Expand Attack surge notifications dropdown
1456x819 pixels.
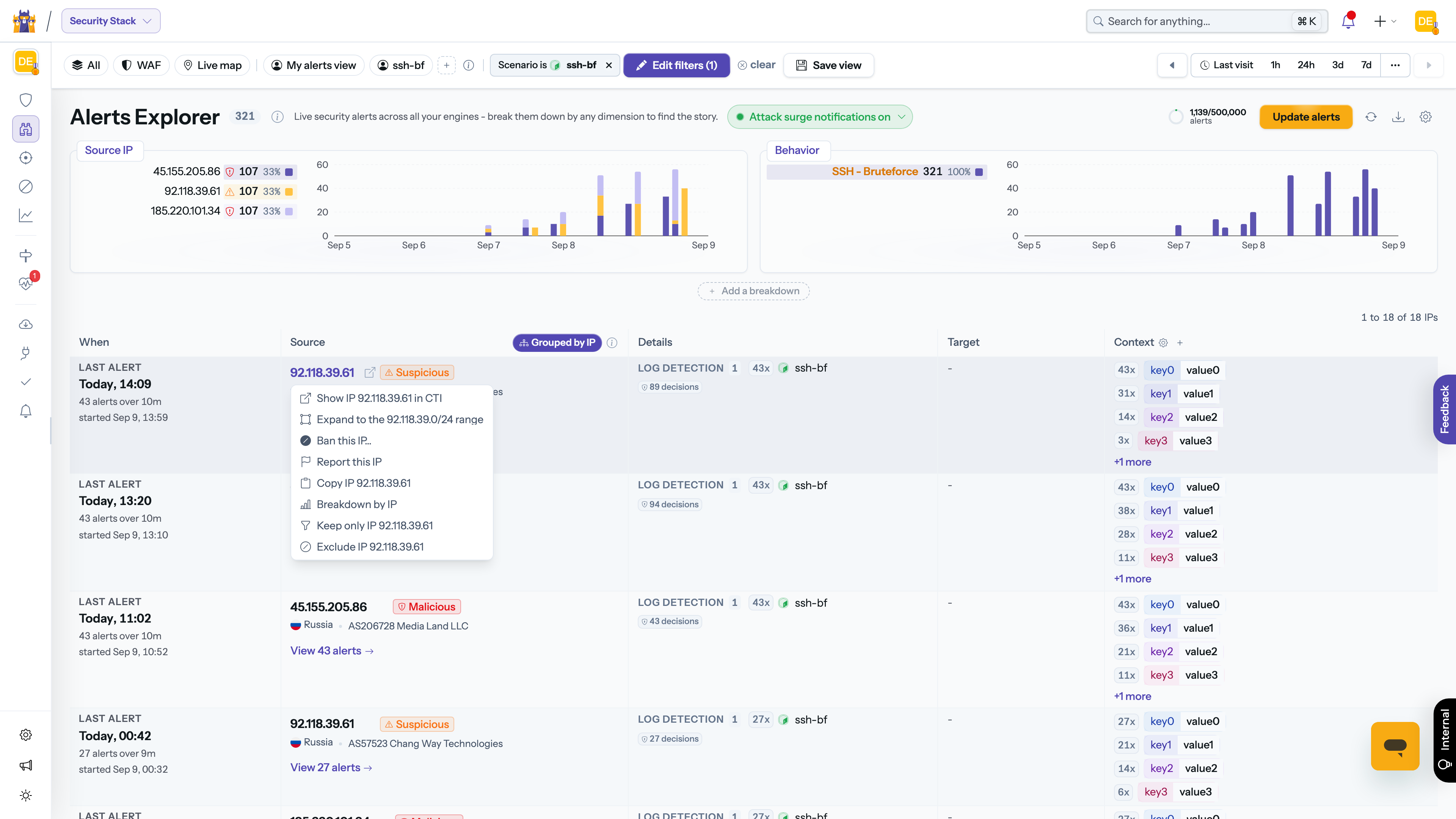coord(819,117)
